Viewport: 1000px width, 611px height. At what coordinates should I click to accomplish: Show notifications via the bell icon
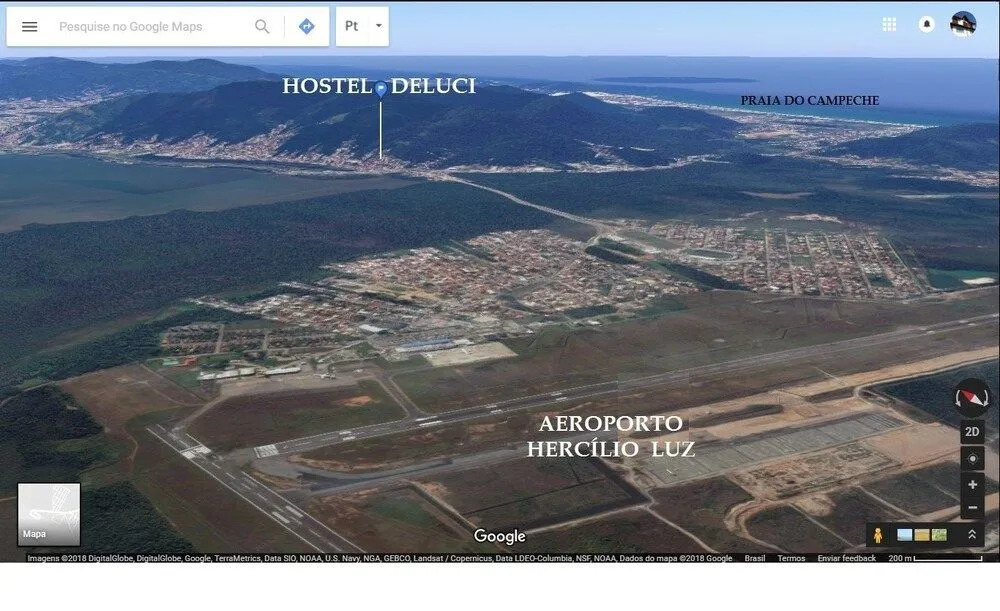(927, 24)
